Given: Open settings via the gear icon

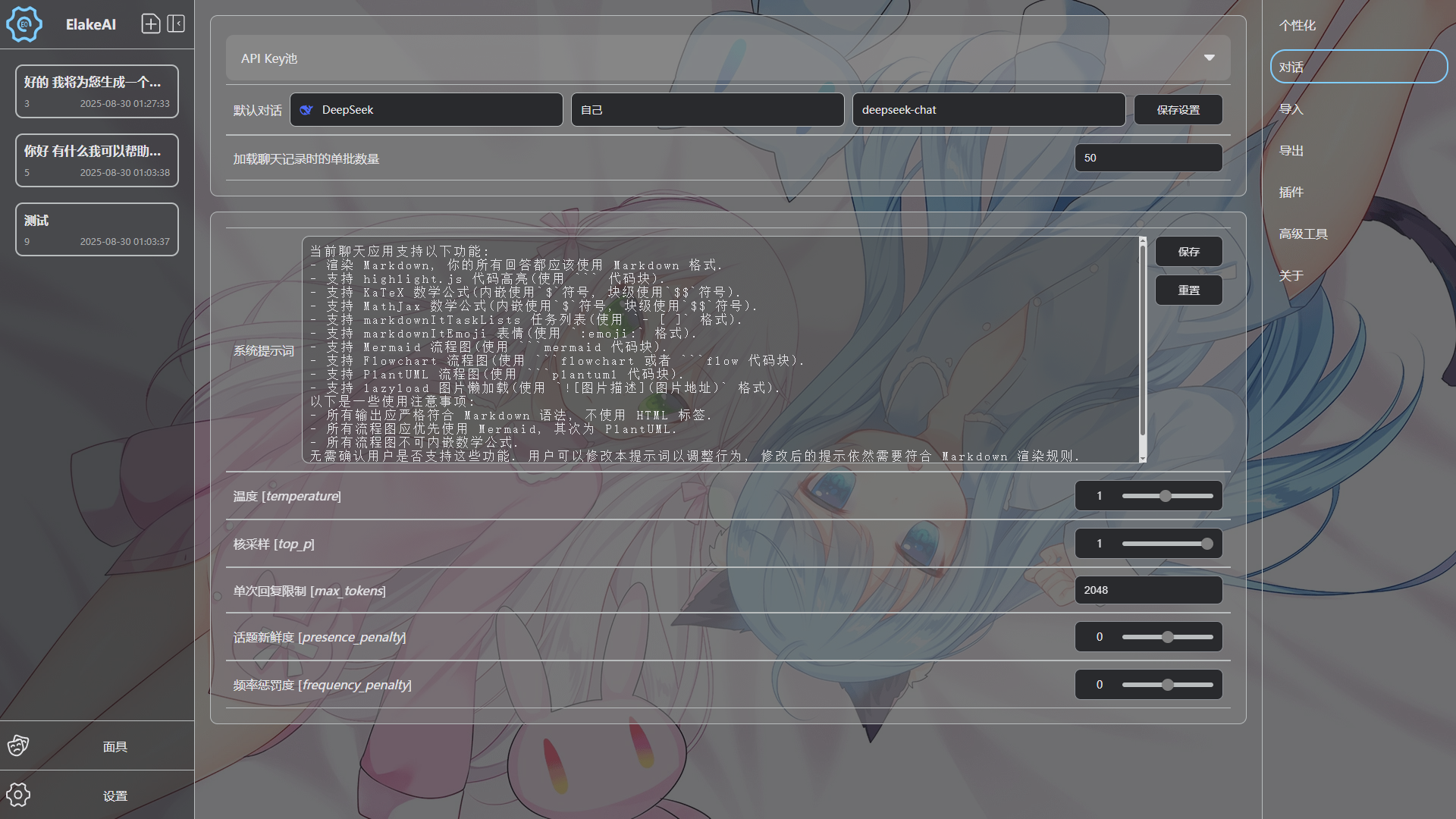Looking at the screenshot, I should pos(18,795).
